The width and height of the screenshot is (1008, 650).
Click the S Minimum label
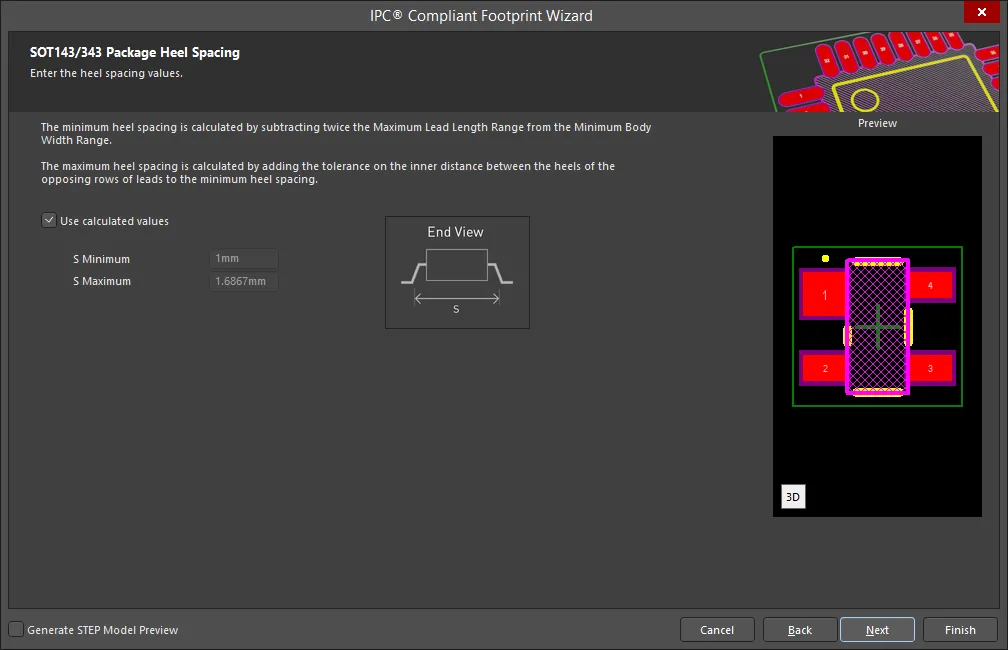click(102, 259)
